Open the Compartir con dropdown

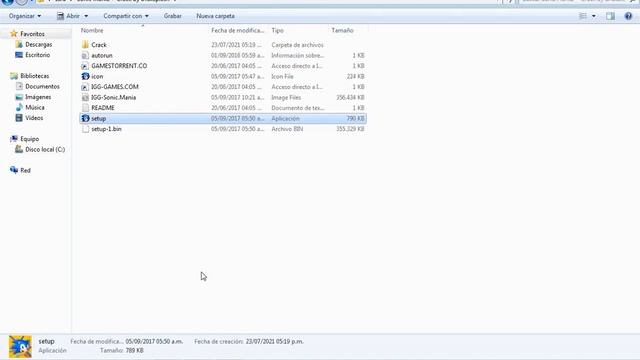click(x=126, y=16)
